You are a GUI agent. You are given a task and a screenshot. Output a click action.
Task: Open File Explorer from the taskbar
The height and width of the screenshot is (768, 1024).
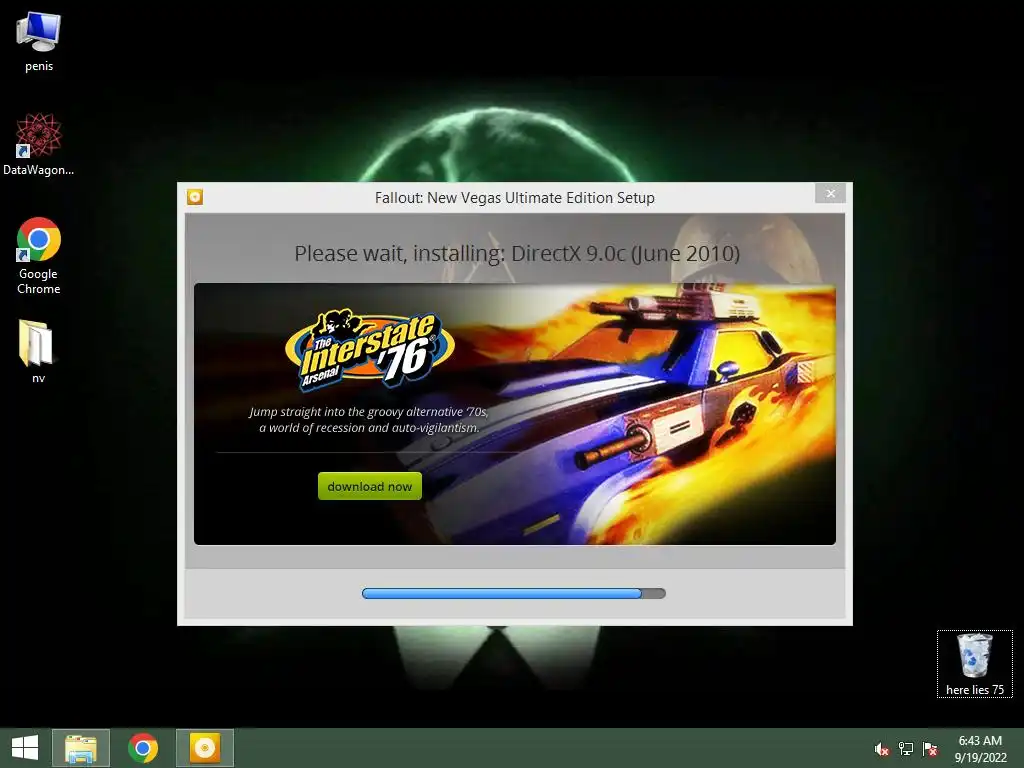tap(81, 748)
